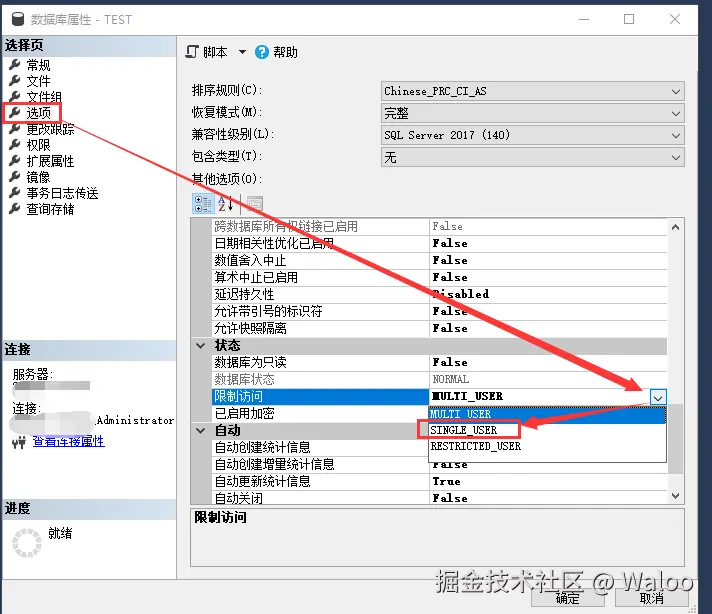Open the 事务日志传送 page
The image size is (712, 614).
click(62, 193)
